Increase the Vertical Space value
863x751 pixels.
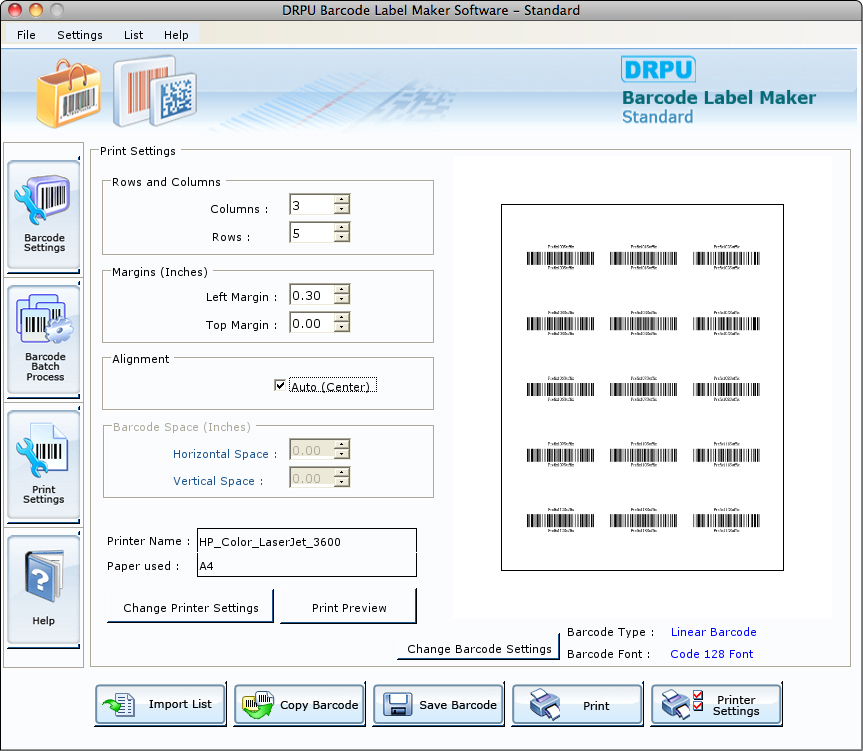(342, 473)
